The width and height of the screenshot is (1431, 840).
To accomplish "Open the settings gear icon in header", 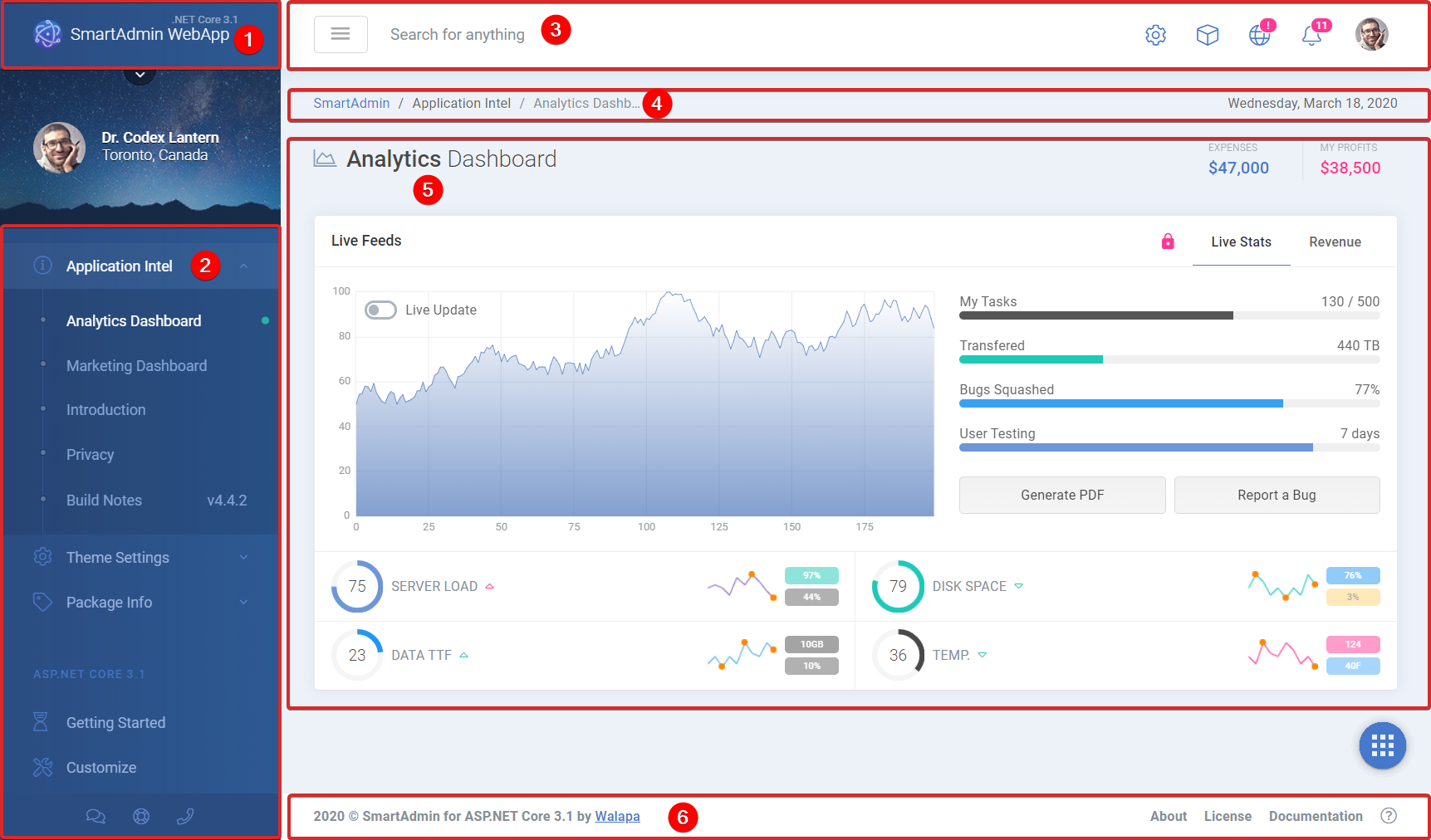I will click(x=1155, y=35).
